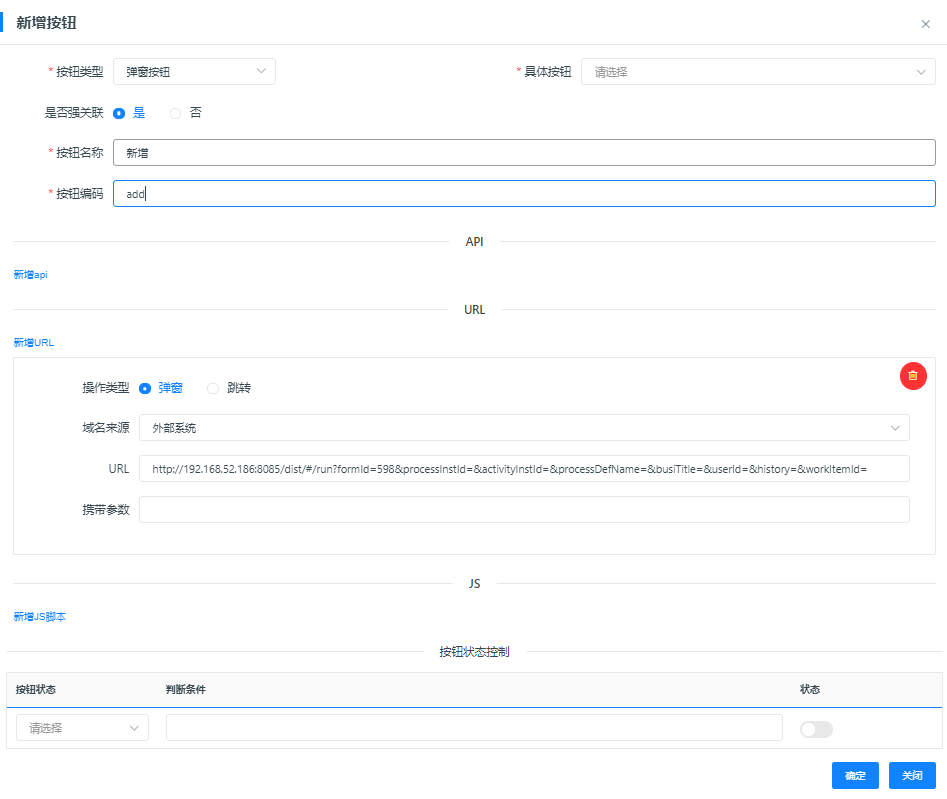The width and height of the screenshot is (947, 799).
Task: Click the 按钮状态 column header
Action: coord(36,690)
